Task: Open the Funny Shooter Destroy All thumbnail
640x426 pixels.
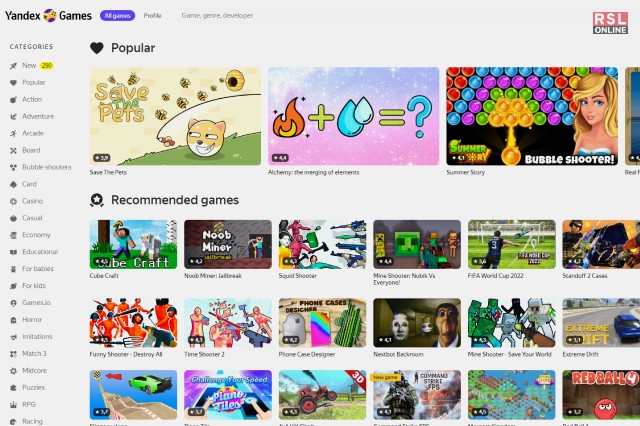Action: [x=133, y=323]
